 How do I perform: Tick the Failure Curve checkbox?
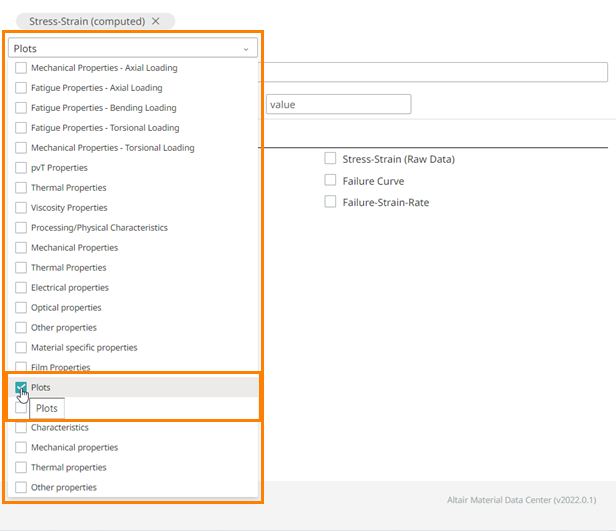point(330,181)
